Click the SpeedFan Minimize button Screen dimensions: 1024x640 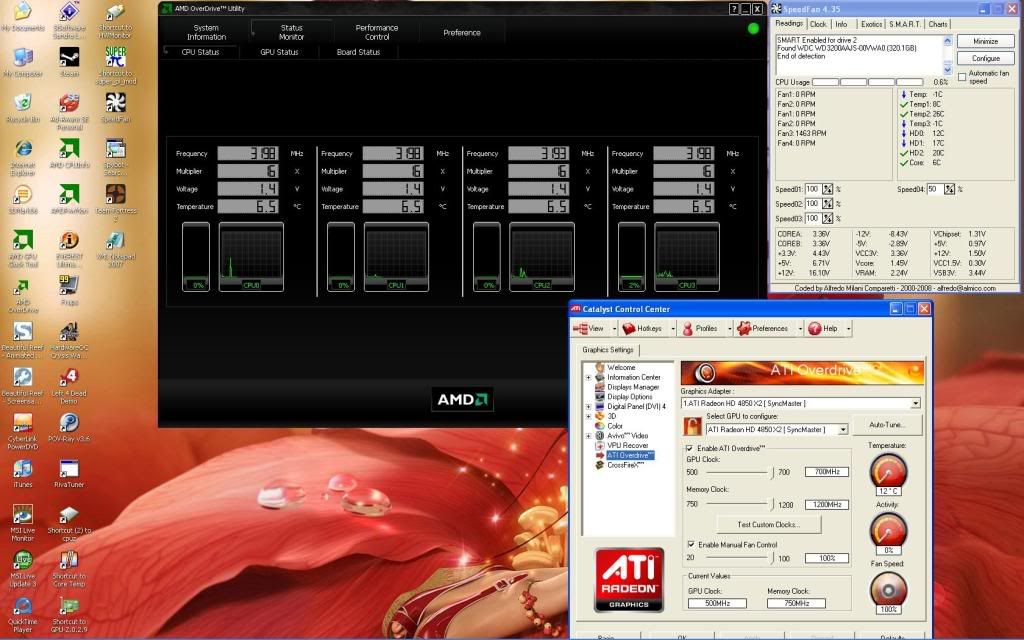tap(985, 41)
